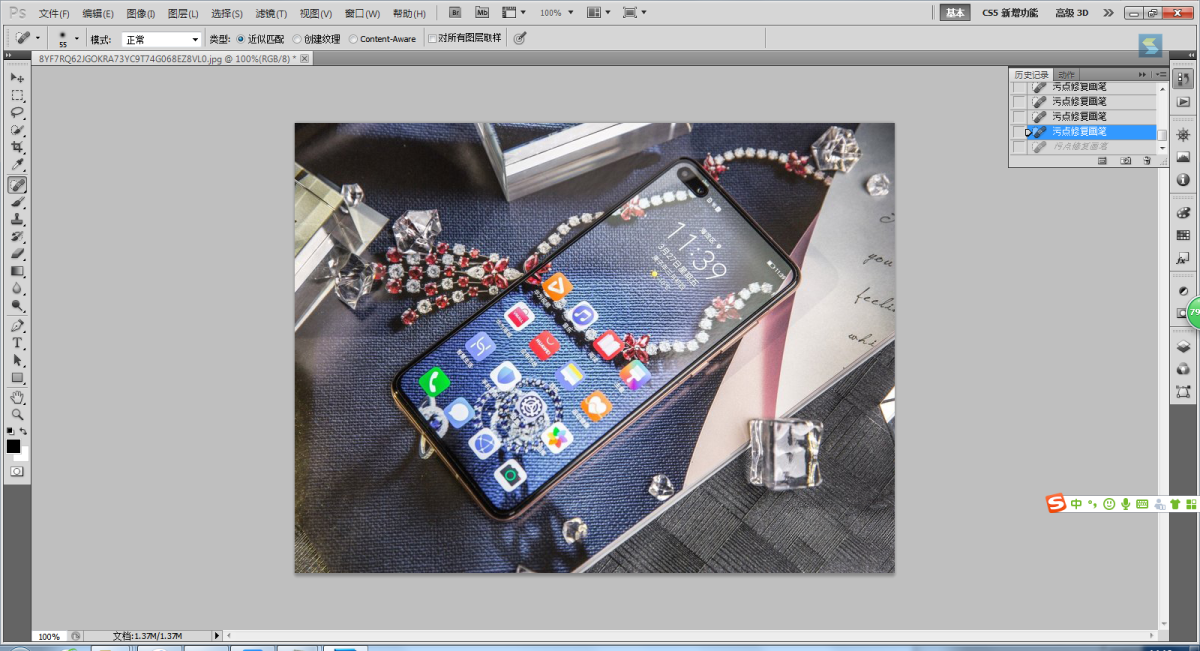
Task: Enable the 对所有图层取样 checkbox
Action: (432, 39)
